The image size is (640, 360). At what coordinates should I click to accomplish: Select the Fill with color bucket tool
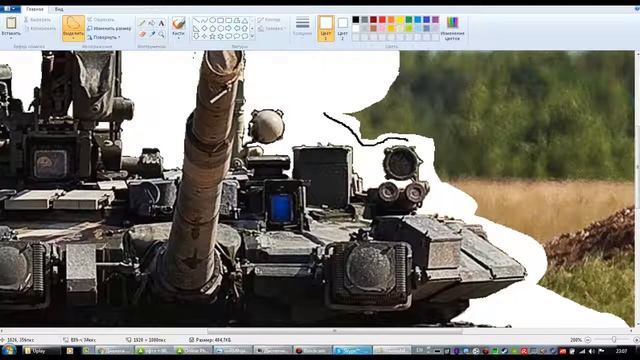coord(151,23)
